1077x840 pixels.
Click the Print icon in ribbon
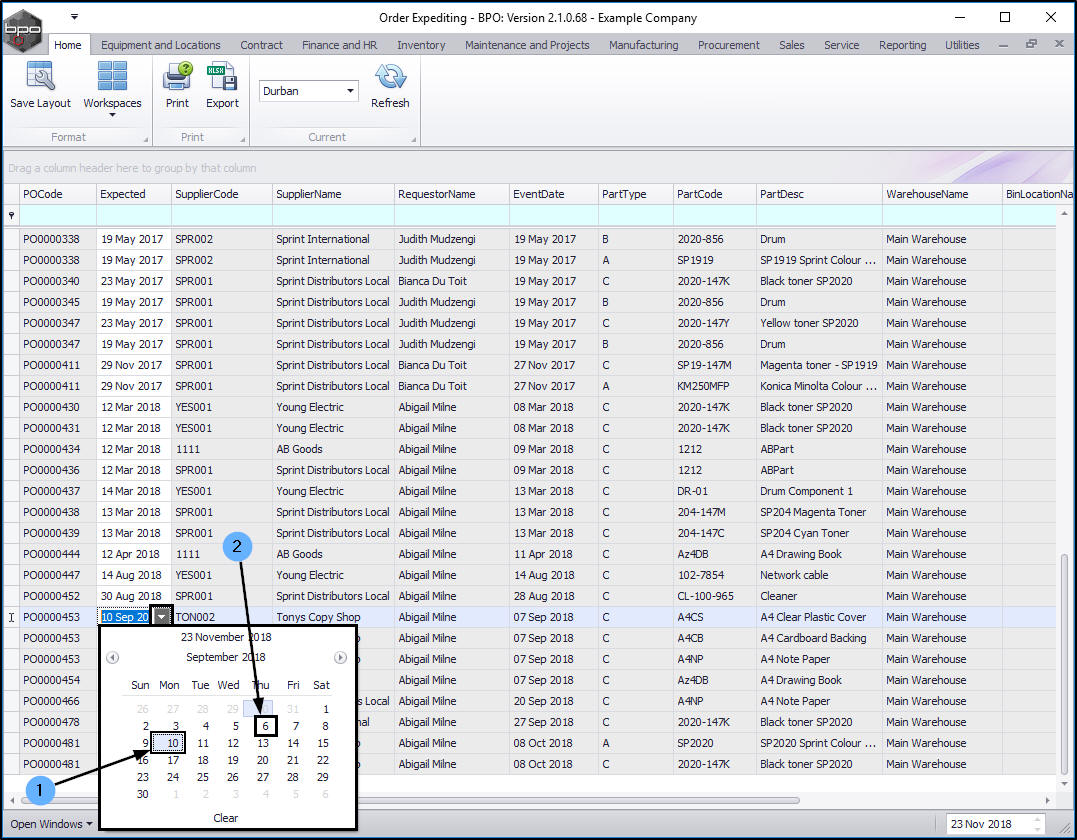(177, 78)
